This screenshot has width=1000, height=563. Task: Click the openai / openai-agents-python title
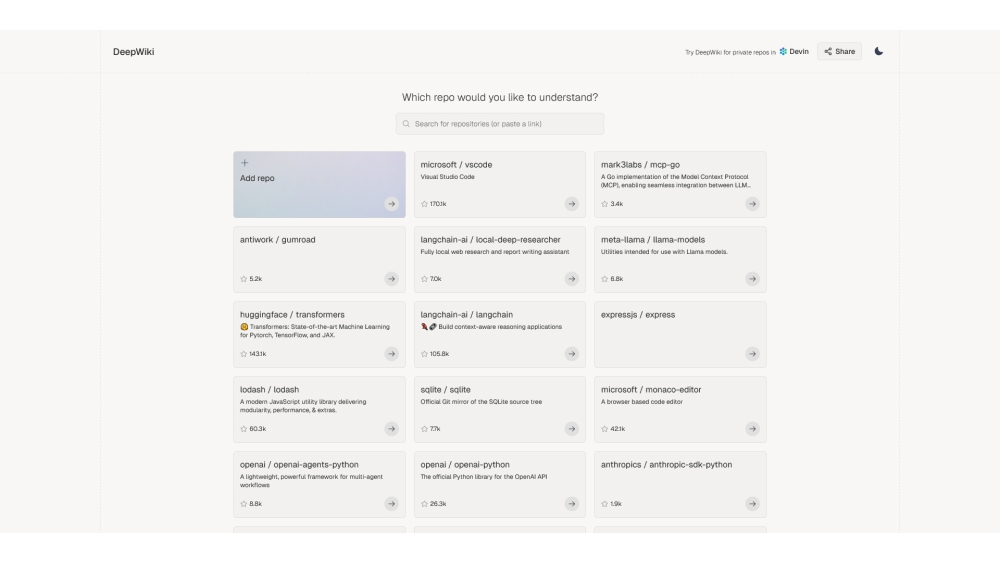(x=299, y=465)
